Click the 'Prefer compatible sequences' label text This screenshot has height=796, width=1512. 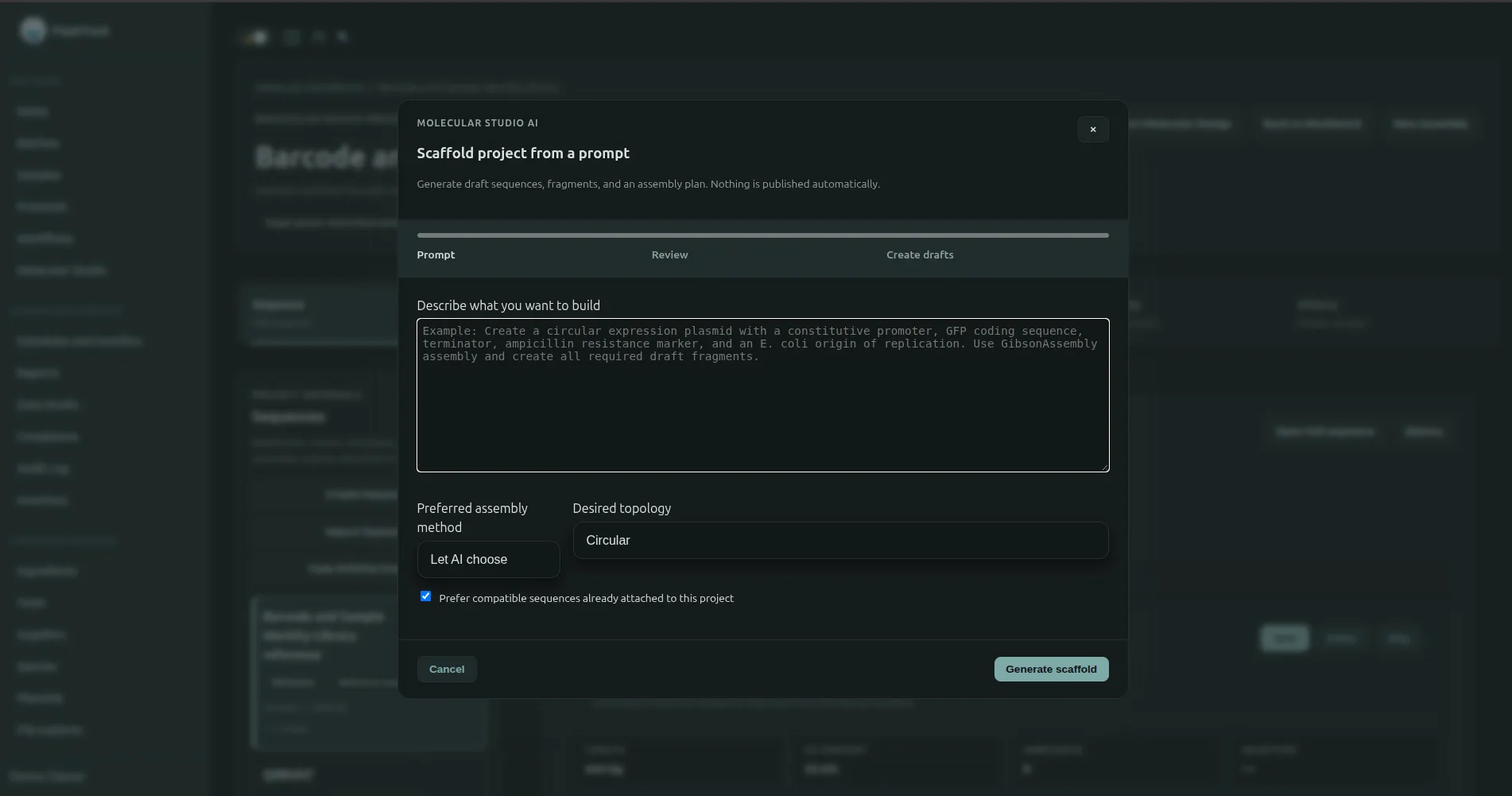point(586,599)
